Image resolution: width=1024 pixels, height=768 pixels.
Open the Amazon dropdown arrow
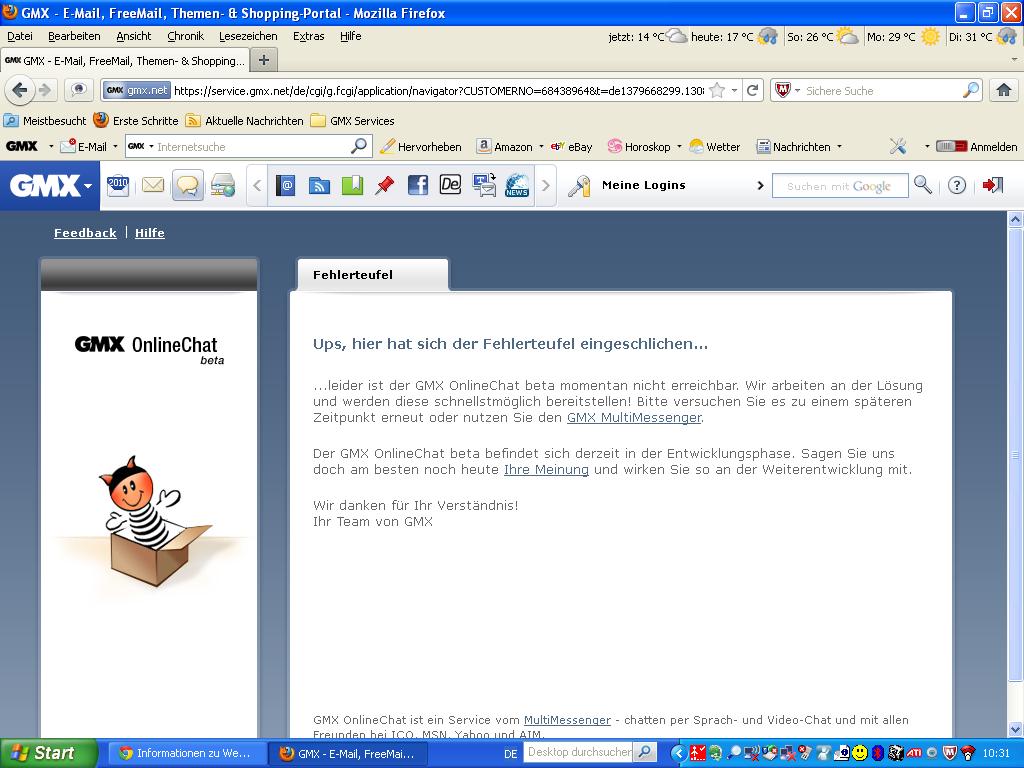541,146
